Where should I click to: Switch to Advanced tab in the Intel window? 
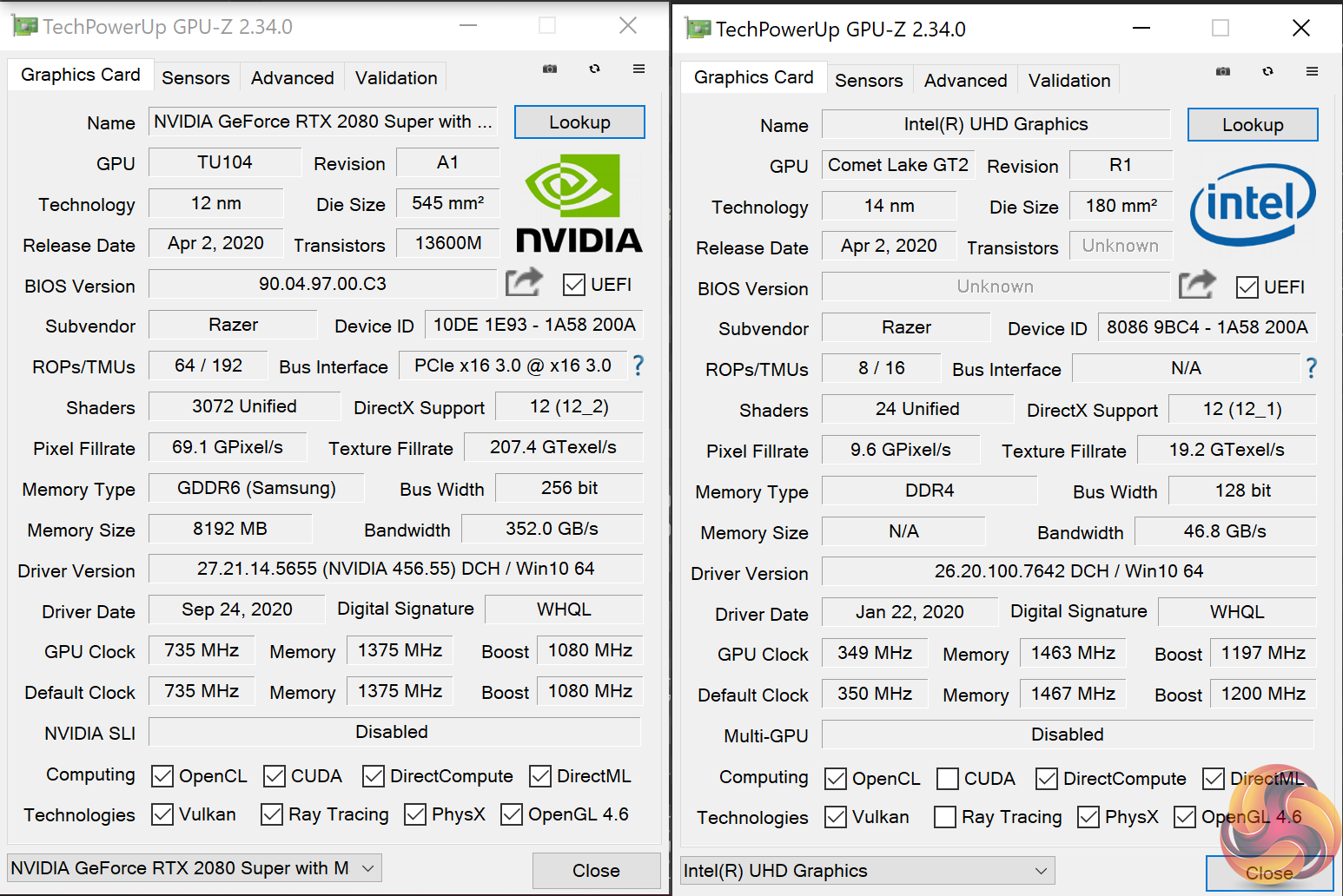click(965, 81)
